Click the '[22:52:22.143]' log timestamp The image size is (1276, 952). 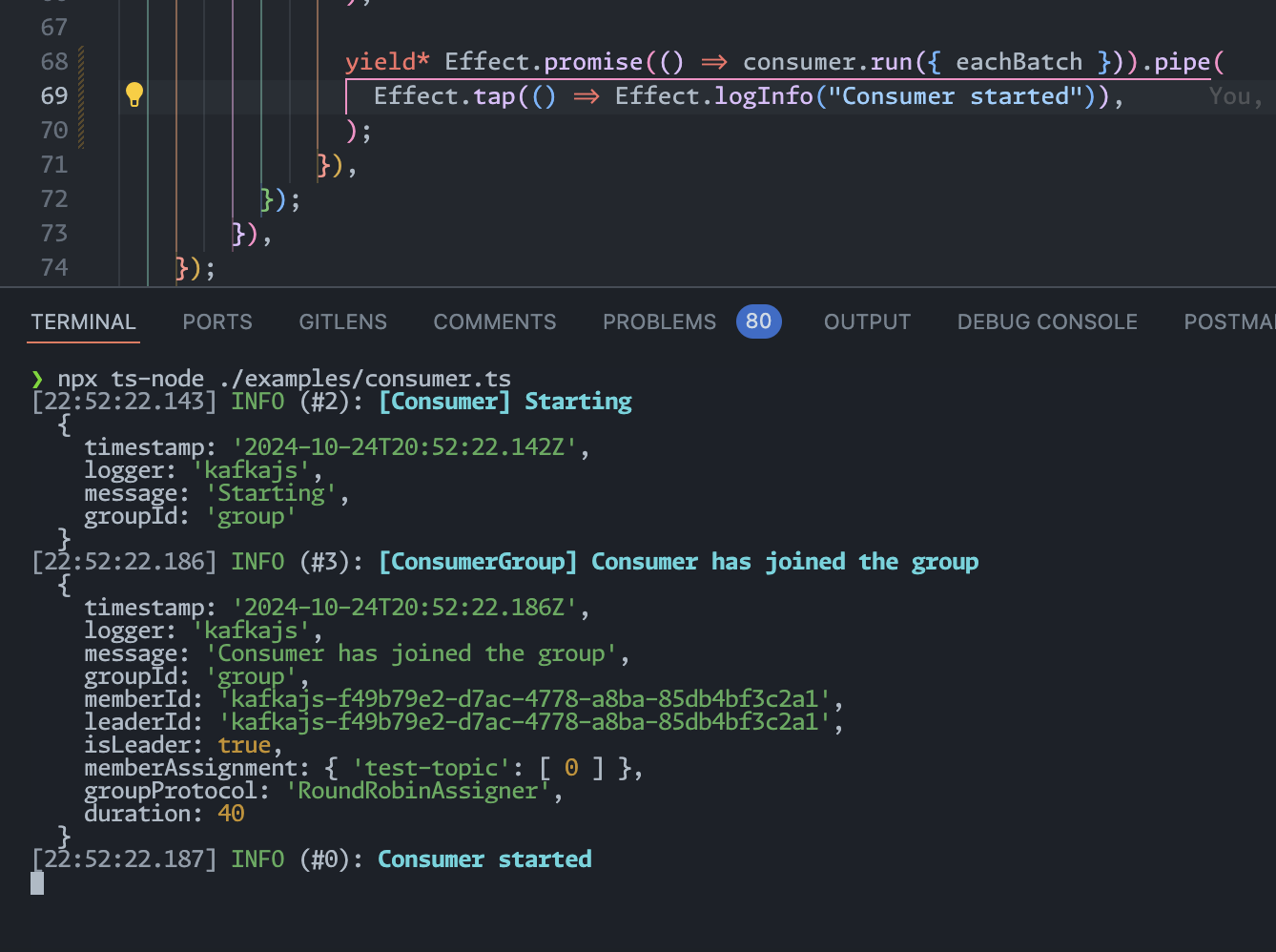pos(125,402)
